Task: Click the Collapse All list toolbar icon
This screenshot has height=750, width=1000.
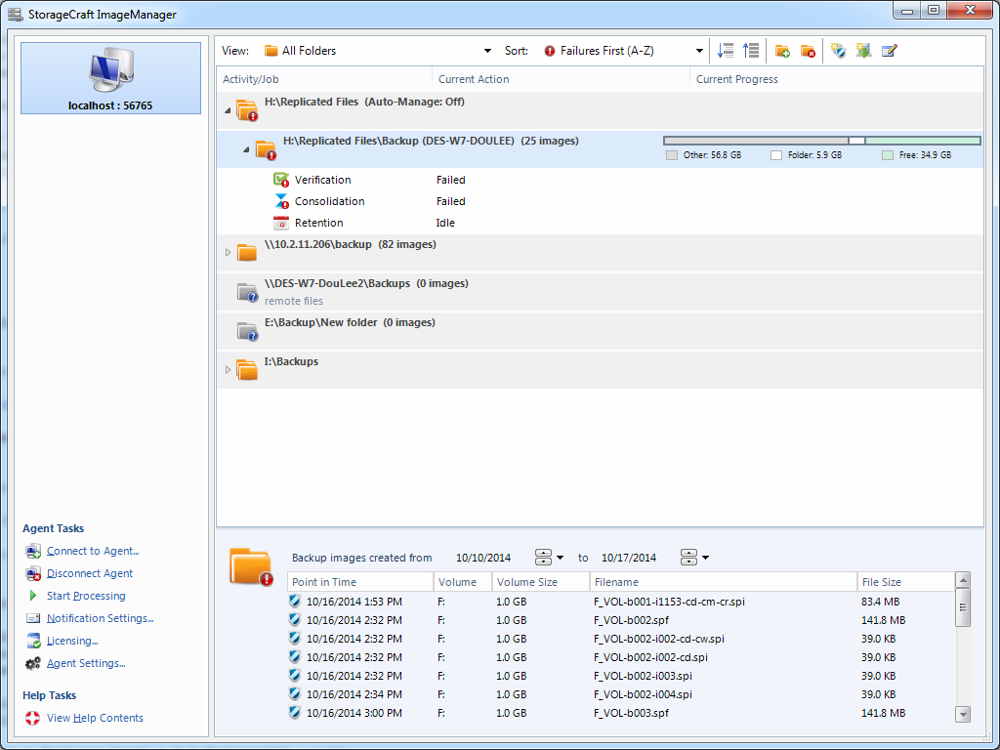Action: coord(751,50)
